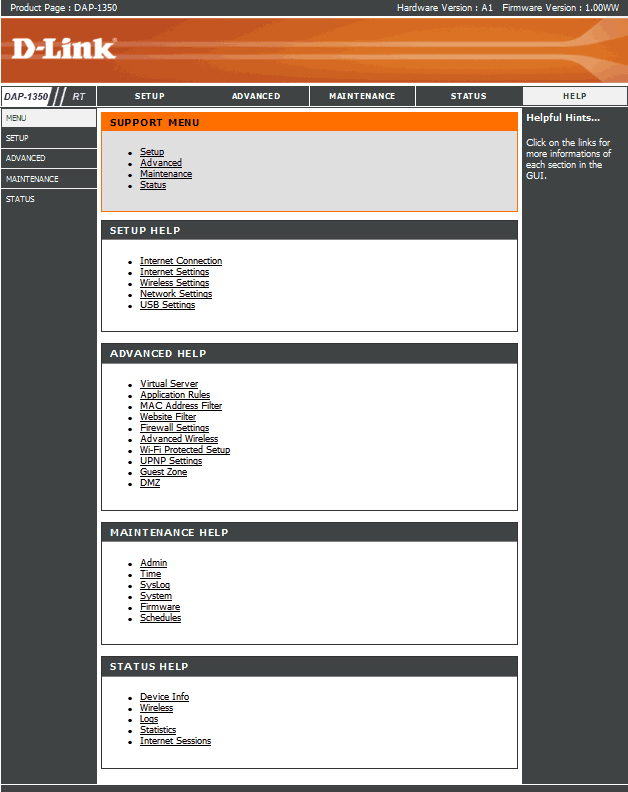Open the Device Info help link
Screen dimensions: 628x792
pyautogui.click(x=164, y=697)
